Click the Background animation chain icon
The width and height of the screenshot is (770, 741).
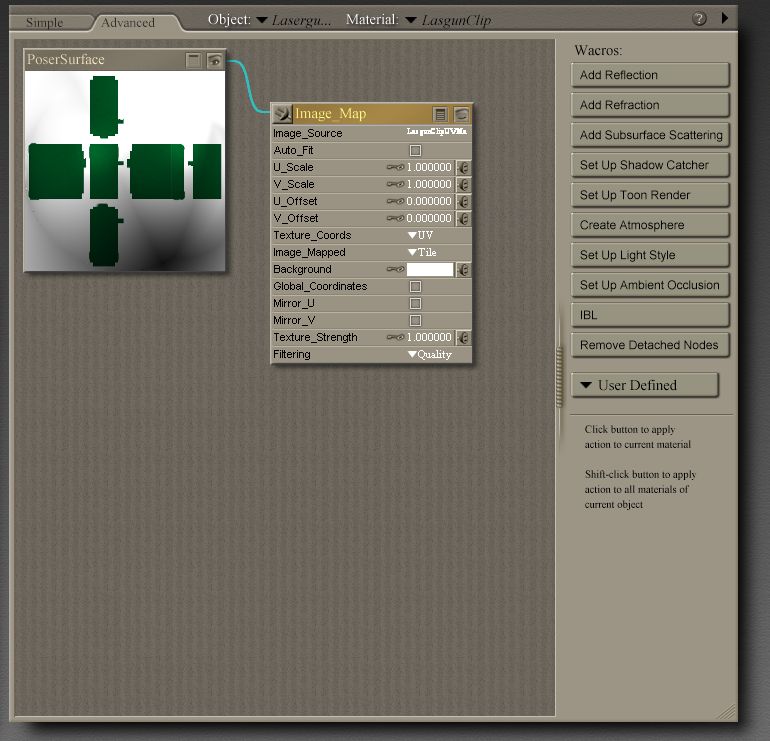(x=395, y=270)
